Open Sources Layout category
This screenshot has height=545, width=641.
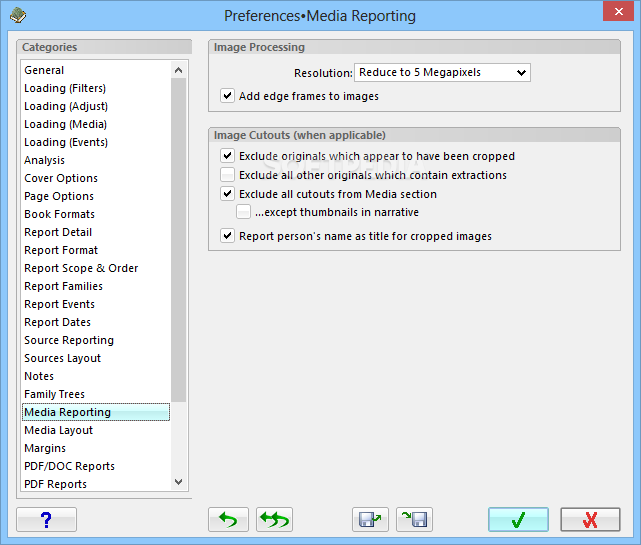point(96,358)
